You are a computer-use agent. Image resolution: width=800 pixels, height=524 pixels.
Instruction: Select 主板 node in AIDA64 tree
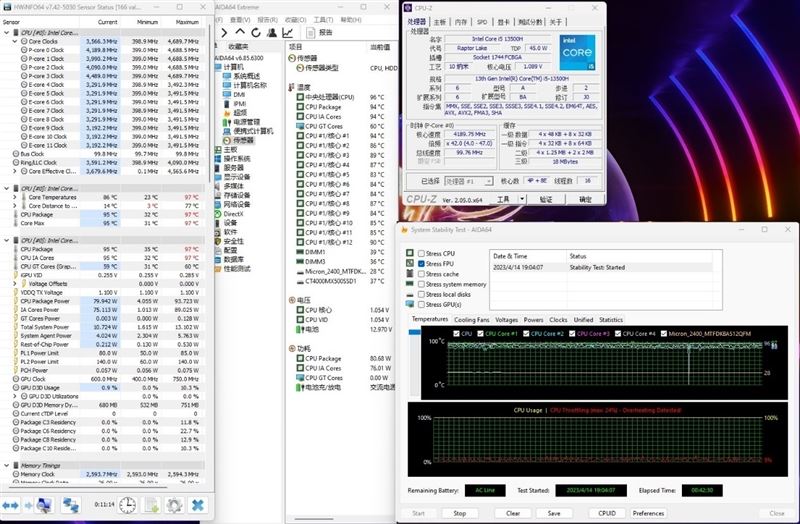tap(226, 149)
